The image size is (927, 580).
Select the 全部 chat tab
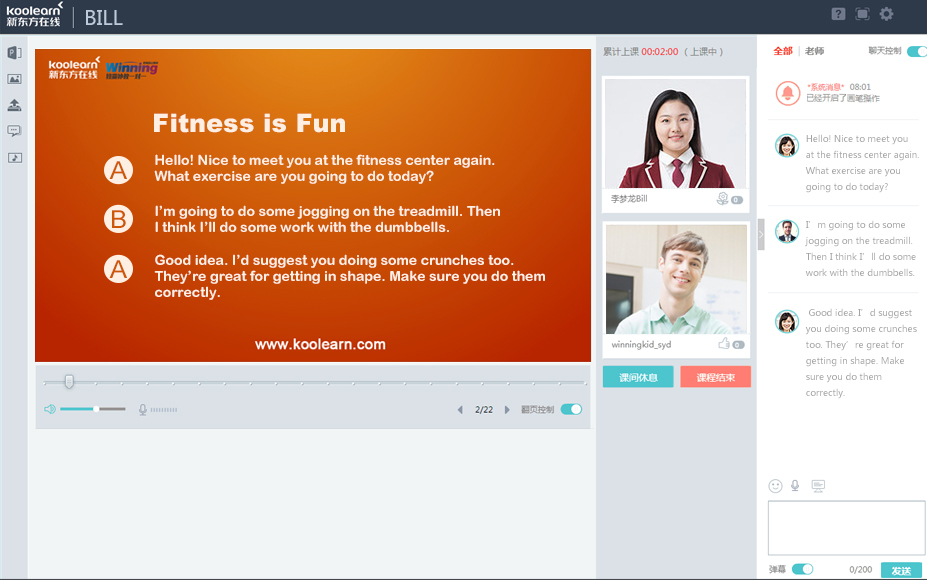pos(782,51)
